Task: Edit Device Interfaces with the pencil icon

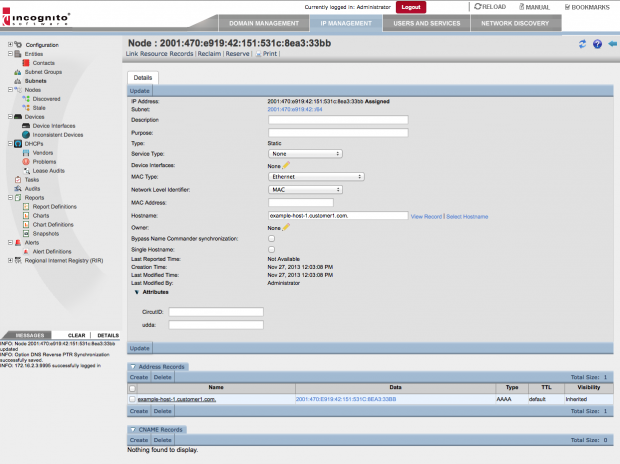Action: click(286, 165)
